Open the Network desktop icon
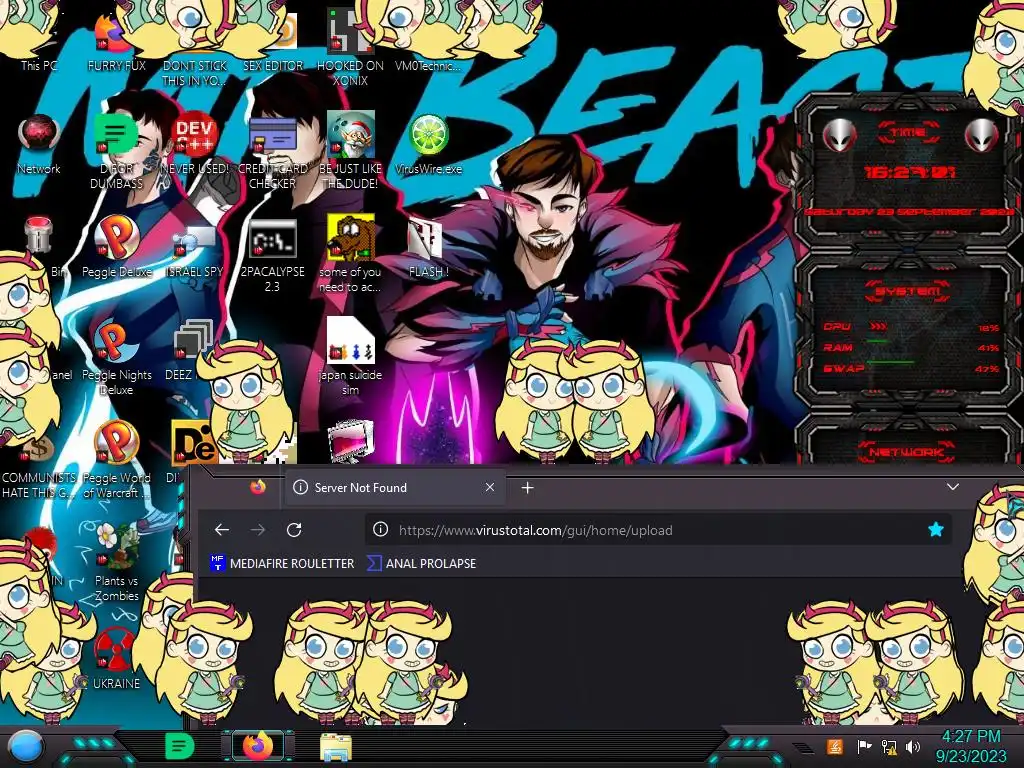Screen dimensions: 1024x768 click(39, 145)
